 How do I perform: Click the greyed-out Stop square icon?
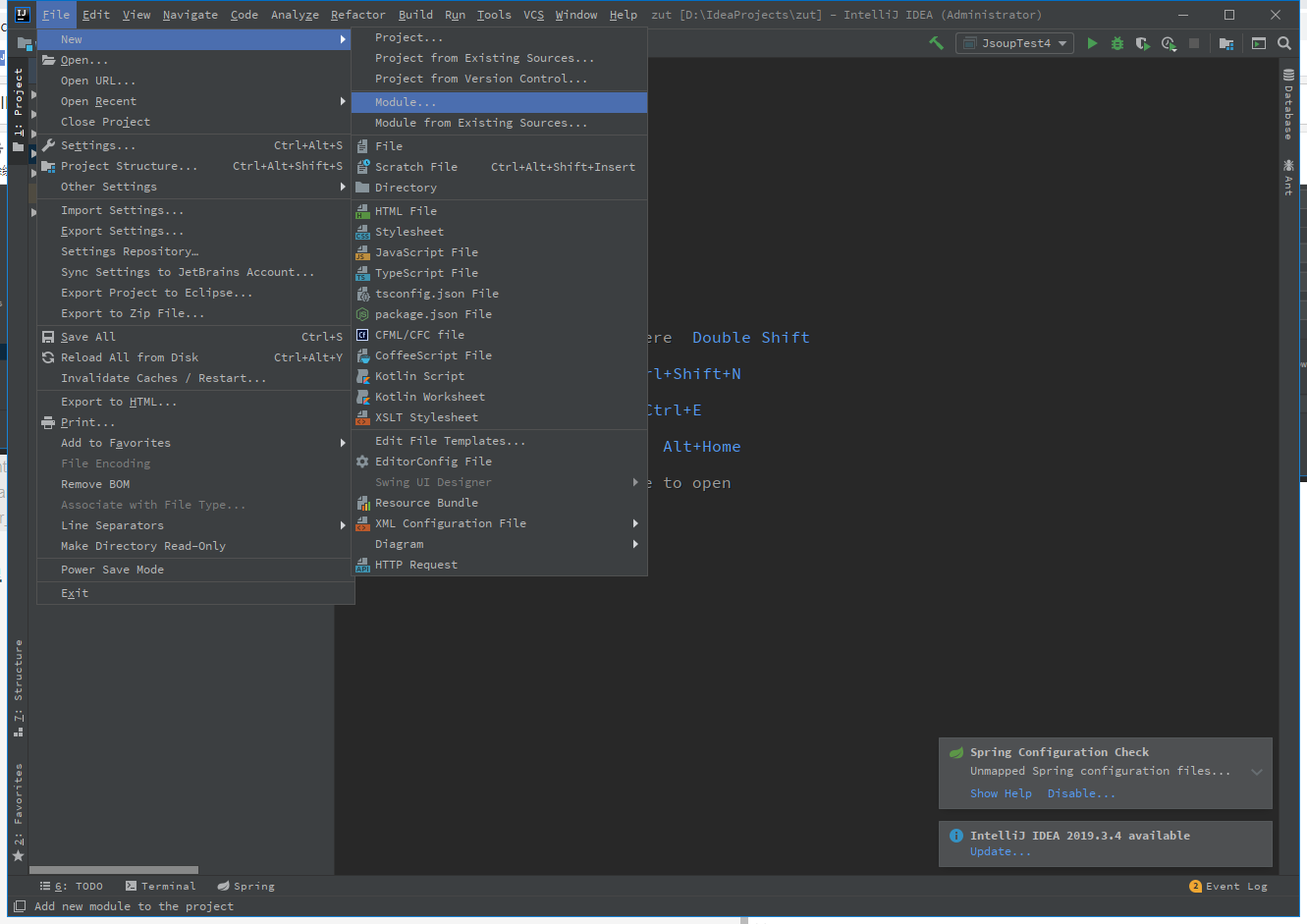click(x=1194, y=43)
